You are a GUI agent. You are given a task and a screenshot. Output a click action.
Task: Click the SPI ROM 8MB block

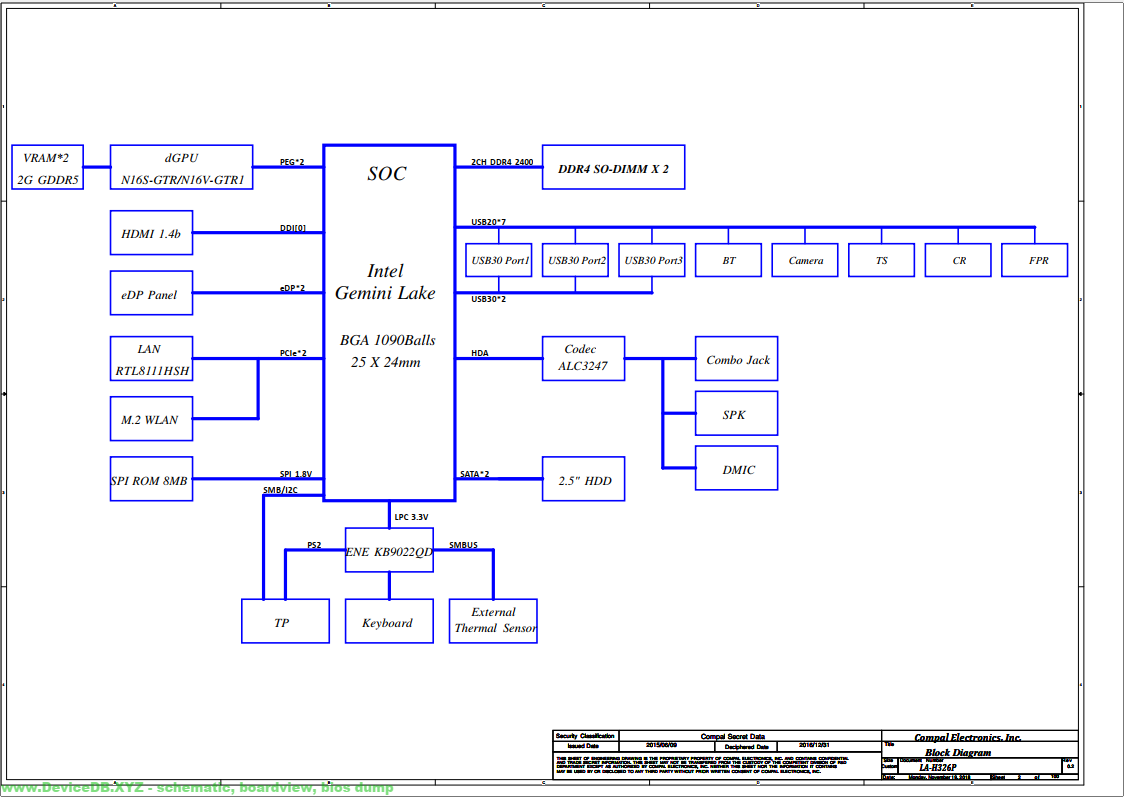(151, 479)
